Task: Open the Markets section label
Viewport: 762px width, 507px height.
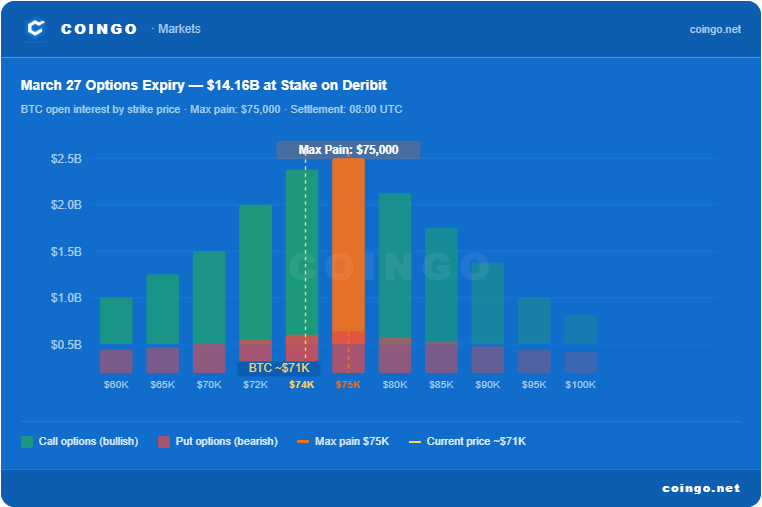Action: pyautogui.click(x=179, y=29)
